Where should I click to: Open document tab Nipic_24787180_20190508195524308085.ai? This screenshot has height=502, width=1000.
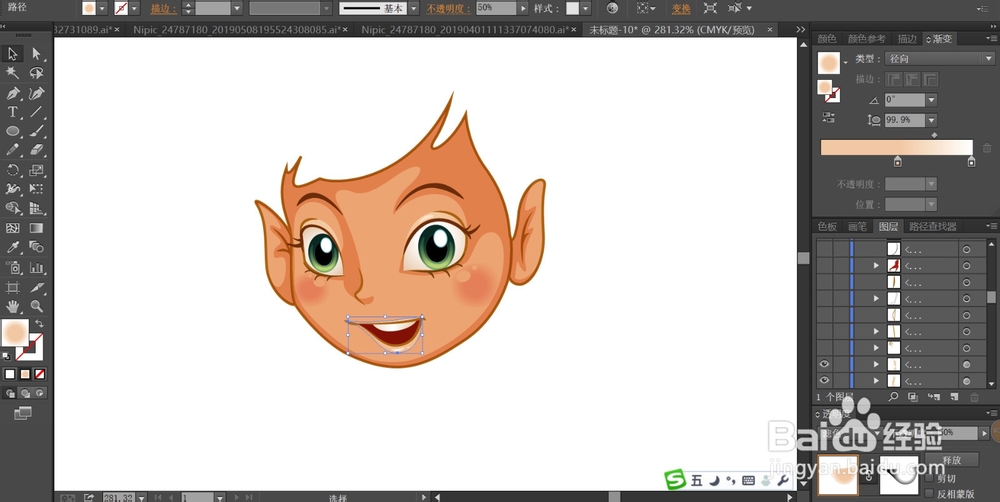pos(237,30)
